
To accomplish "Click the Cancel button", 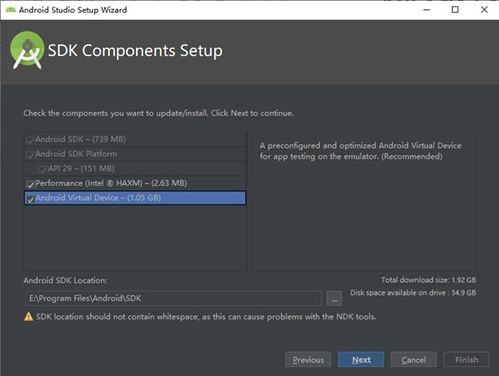I will [x=414, y=360].
